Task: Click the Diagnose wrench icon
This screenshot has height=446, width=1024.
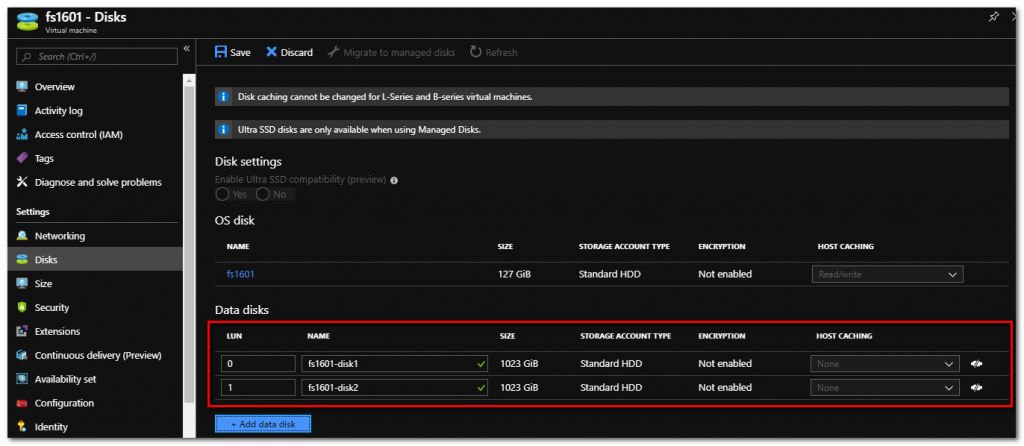Action: 22,182
